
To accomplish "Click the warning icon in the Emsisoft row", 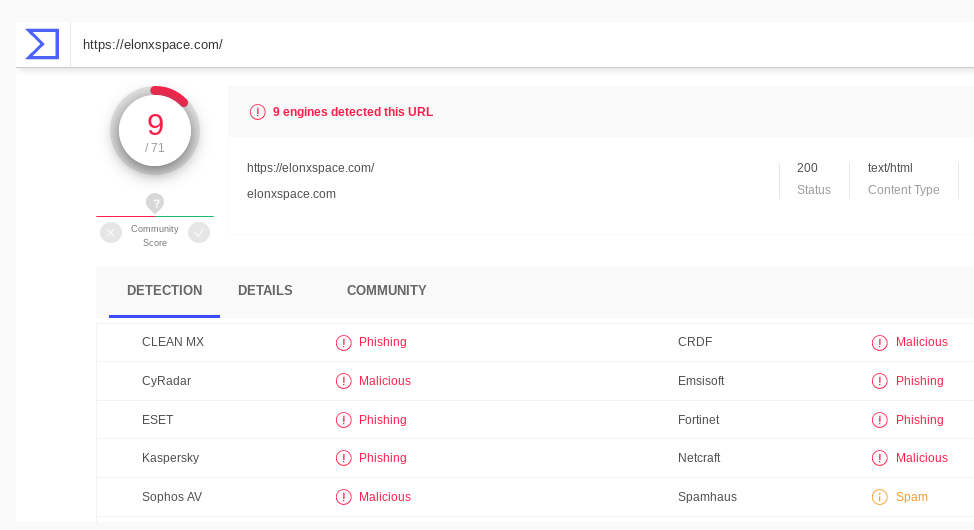I will pos(880,382).
